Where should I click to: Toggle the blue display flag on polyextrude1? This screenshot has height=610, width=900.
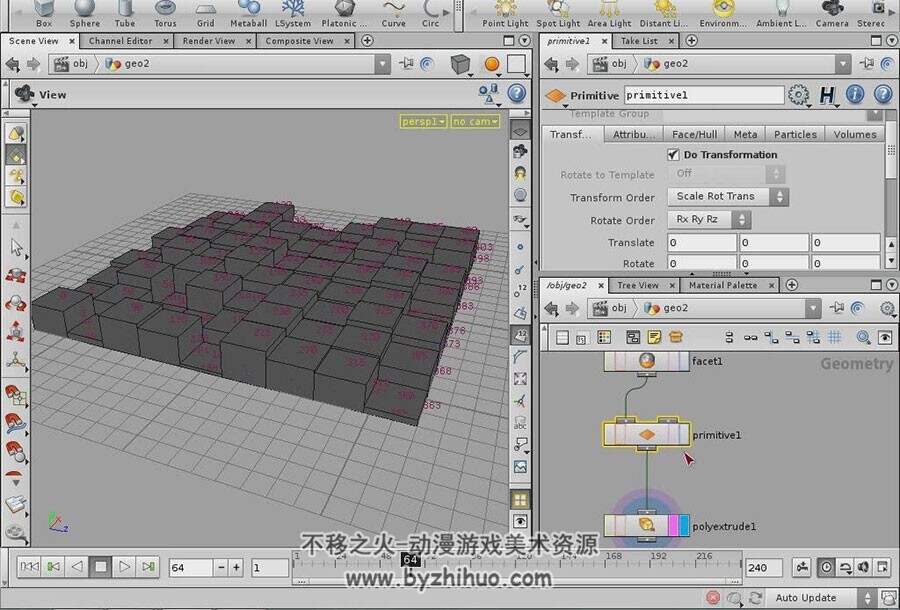pyautogui.click(x=684, y=526)
